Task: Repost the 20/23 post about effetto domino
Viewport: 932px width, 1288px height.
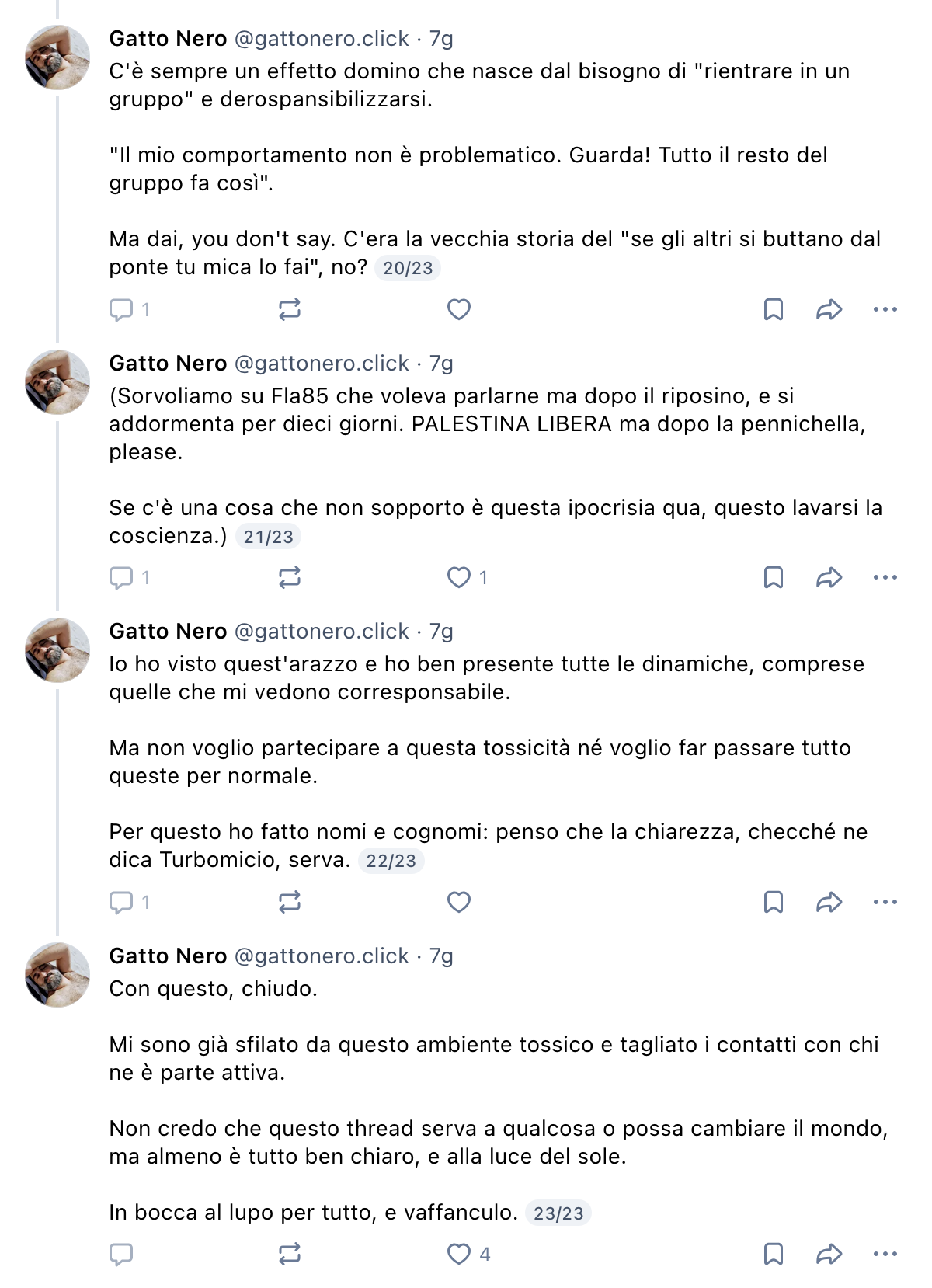Action: click(x=290, y=310)
